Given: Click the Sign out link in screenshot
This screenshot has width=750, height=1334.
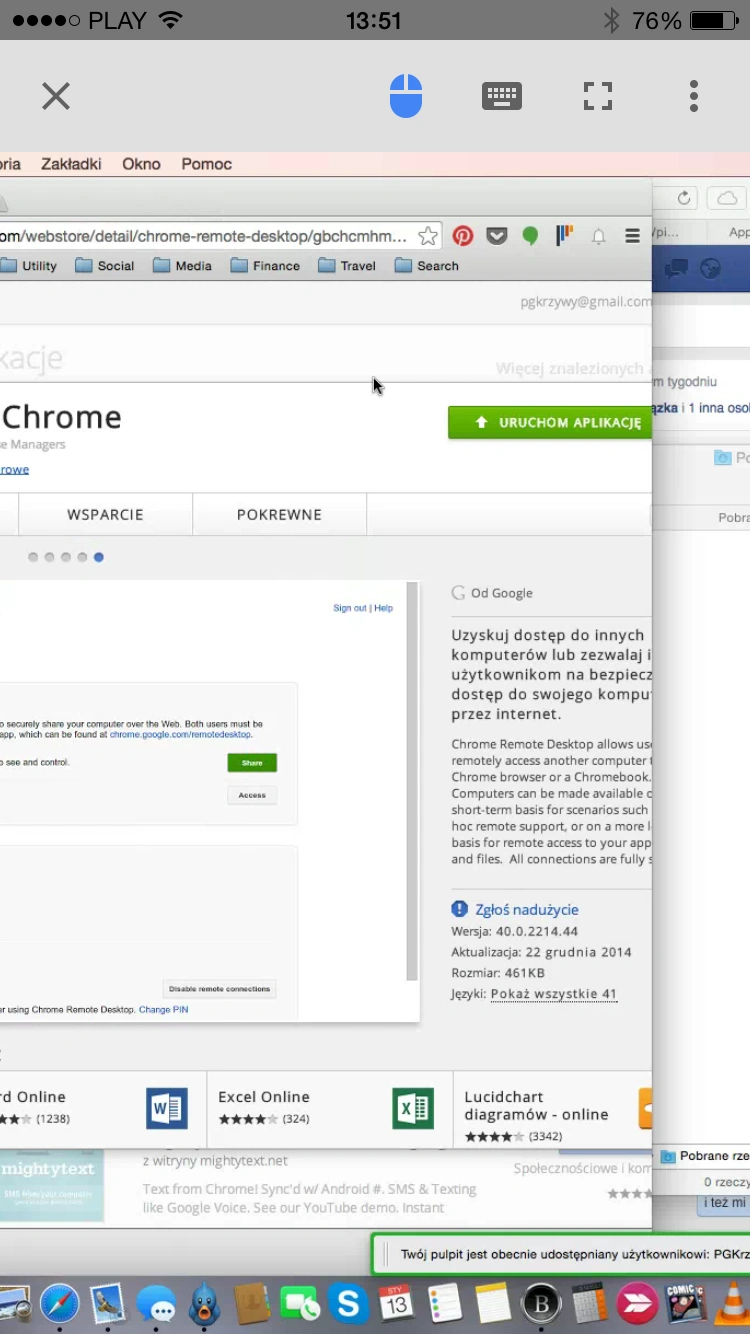Looking at the screenshot, I should pos(350,608).
